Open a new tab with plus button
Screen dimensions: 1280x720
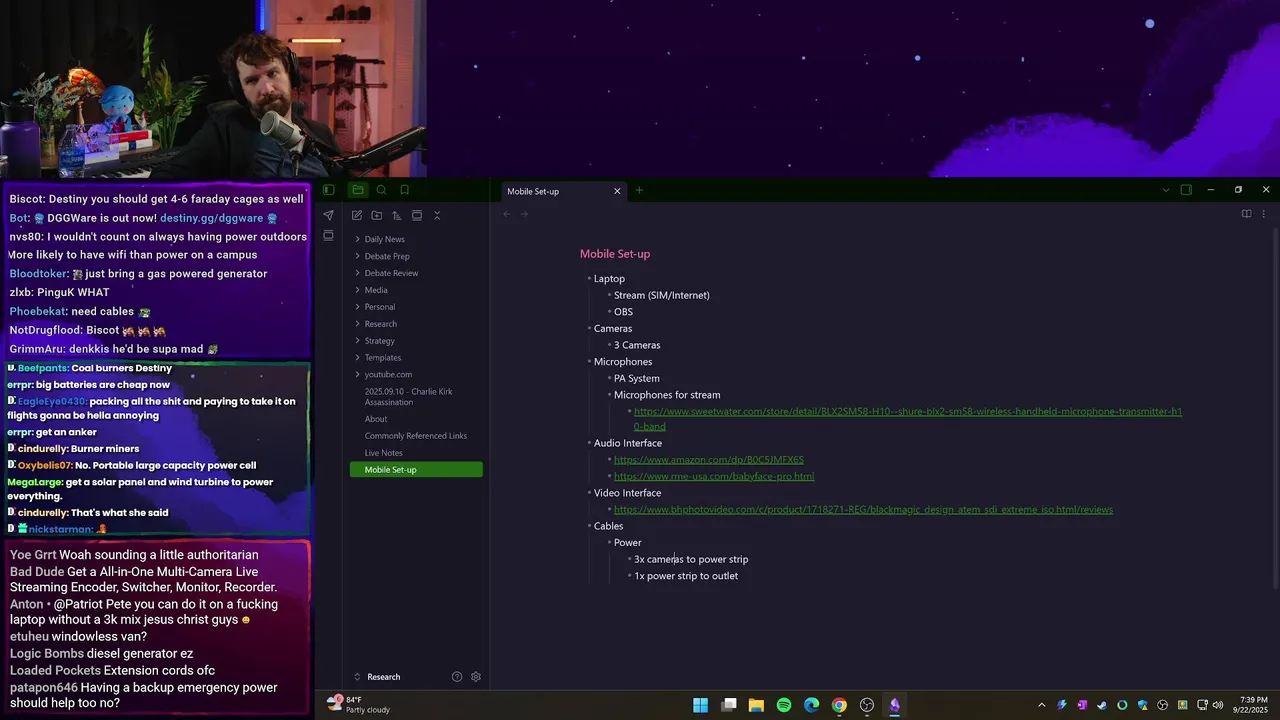tap(639, 191)
